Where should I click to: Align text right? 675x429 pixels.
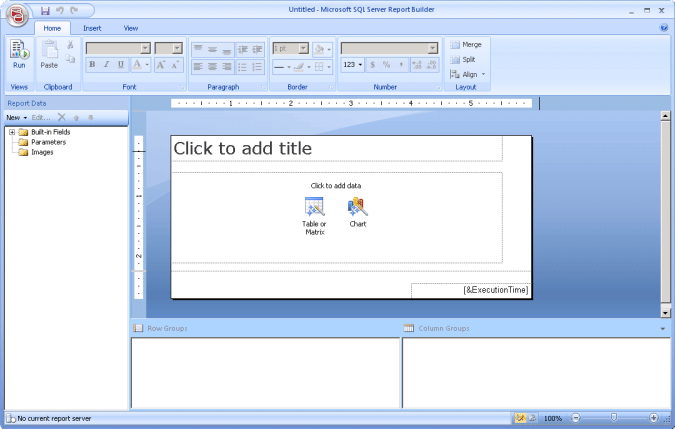click(227, 67)
